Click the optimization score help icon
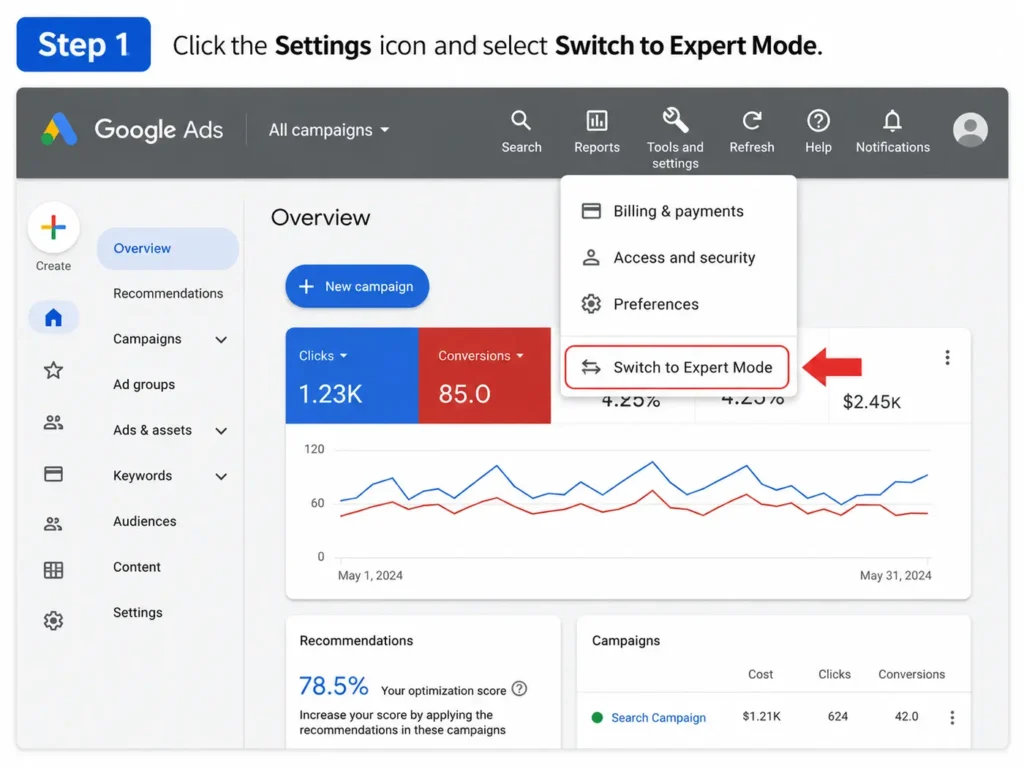Screen dimensions: 1024x768 coord(519,689)
